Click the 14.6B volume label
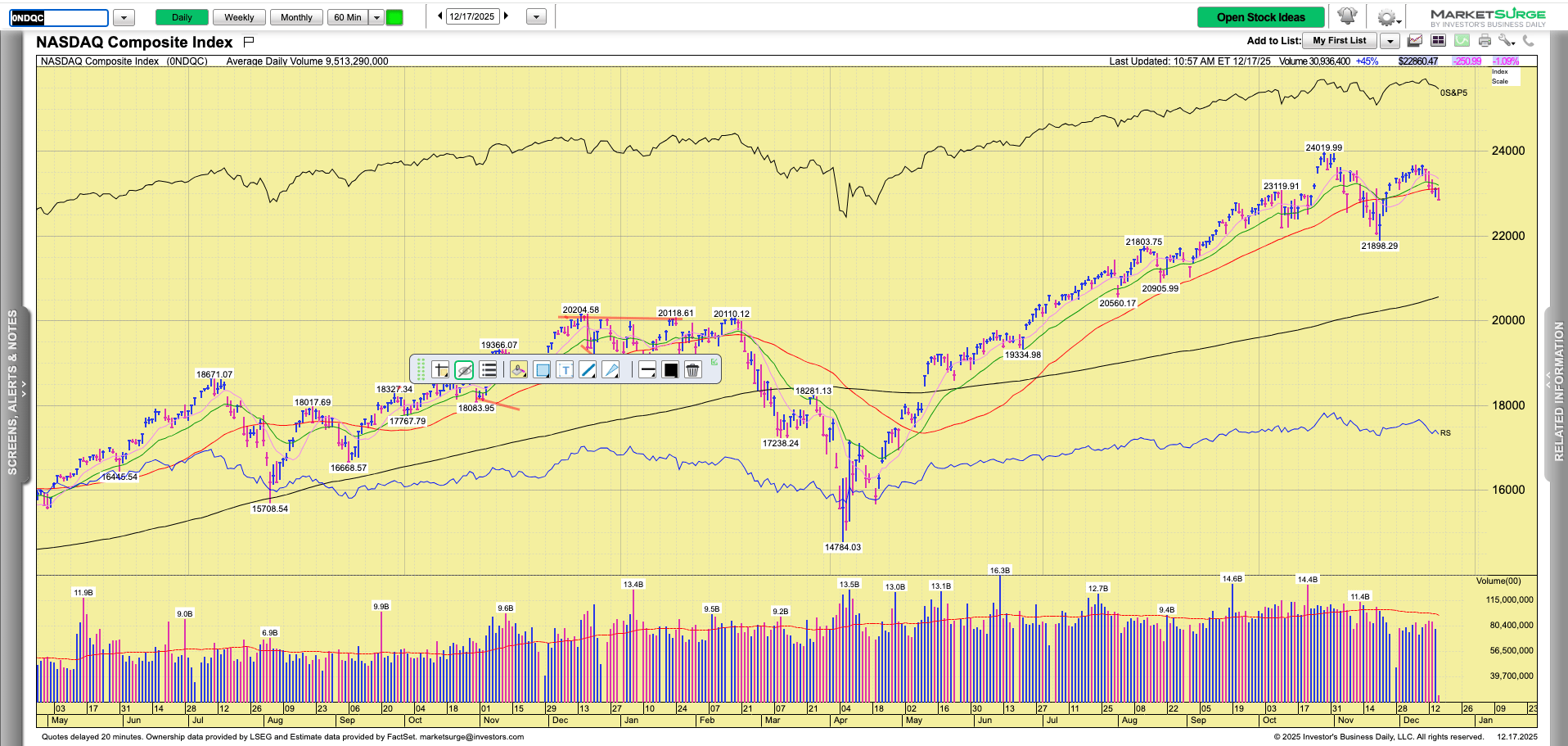This screenshot has width=1568, height=746. (x=1232, y=578)
